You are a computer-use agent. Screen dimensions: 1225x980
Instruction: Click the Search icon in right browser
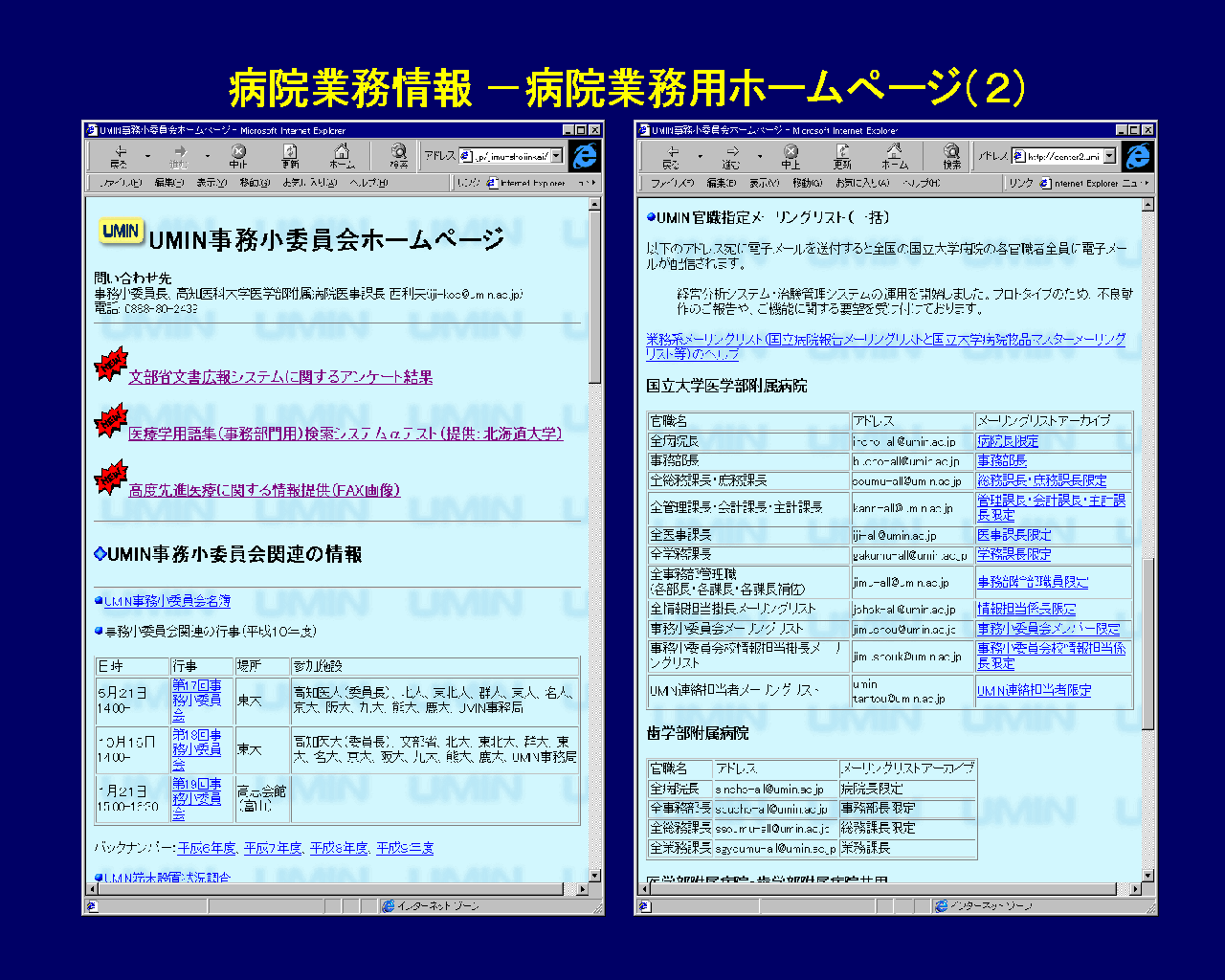click(x=951, y=155)
